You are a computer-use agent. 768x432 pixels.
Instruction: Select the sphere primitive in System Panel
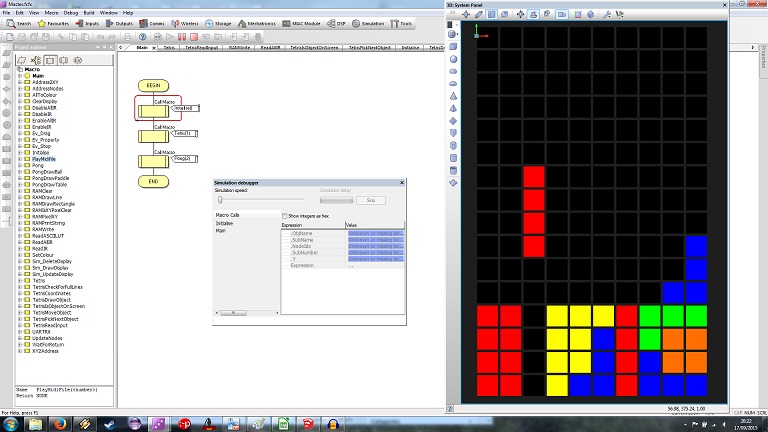pyautogui.click(x=453, y=59)
